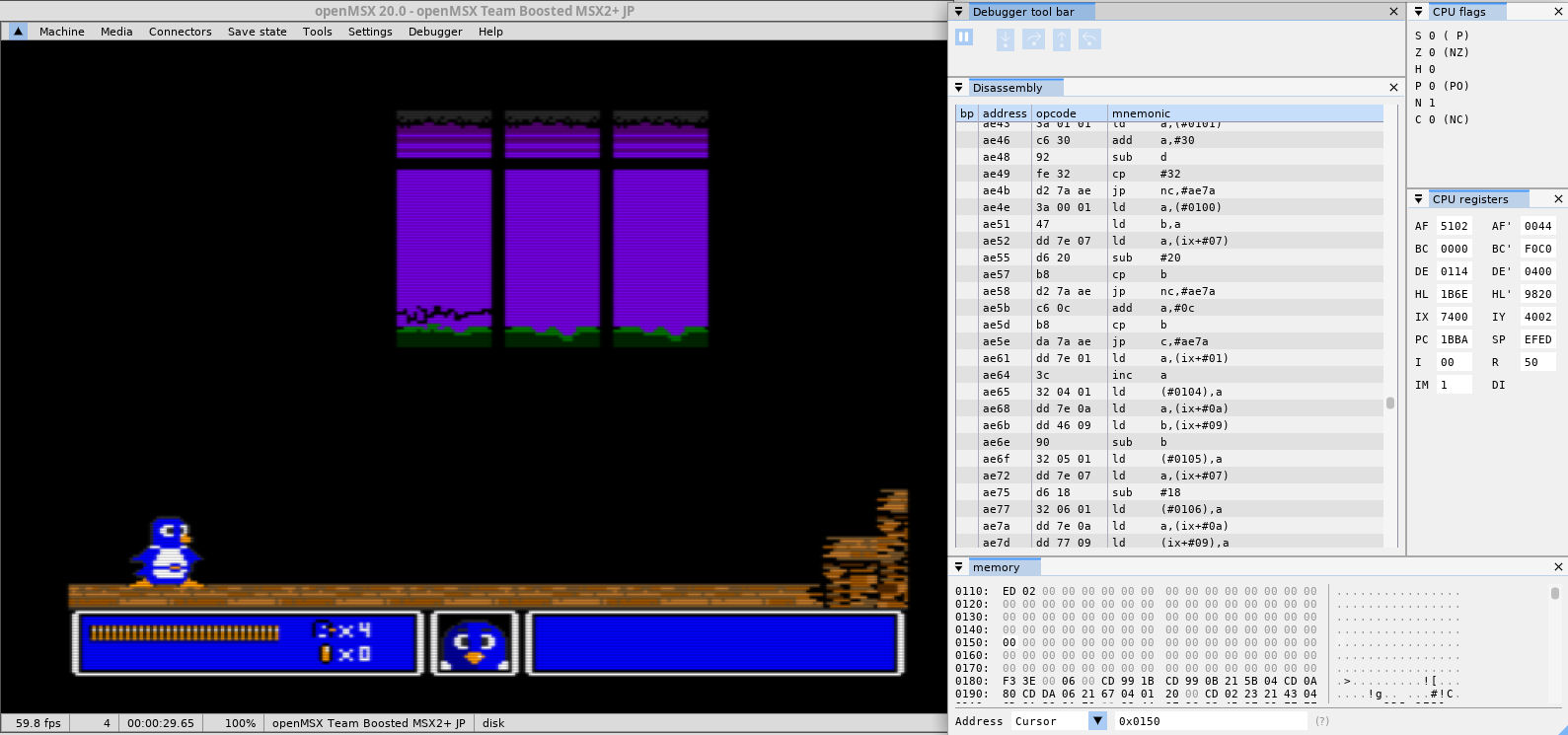Image resolution: width=1568 pixels, height=735 pixels.
Task: Toggle the S (sign) CPU flag
Action: point(1442,36)
